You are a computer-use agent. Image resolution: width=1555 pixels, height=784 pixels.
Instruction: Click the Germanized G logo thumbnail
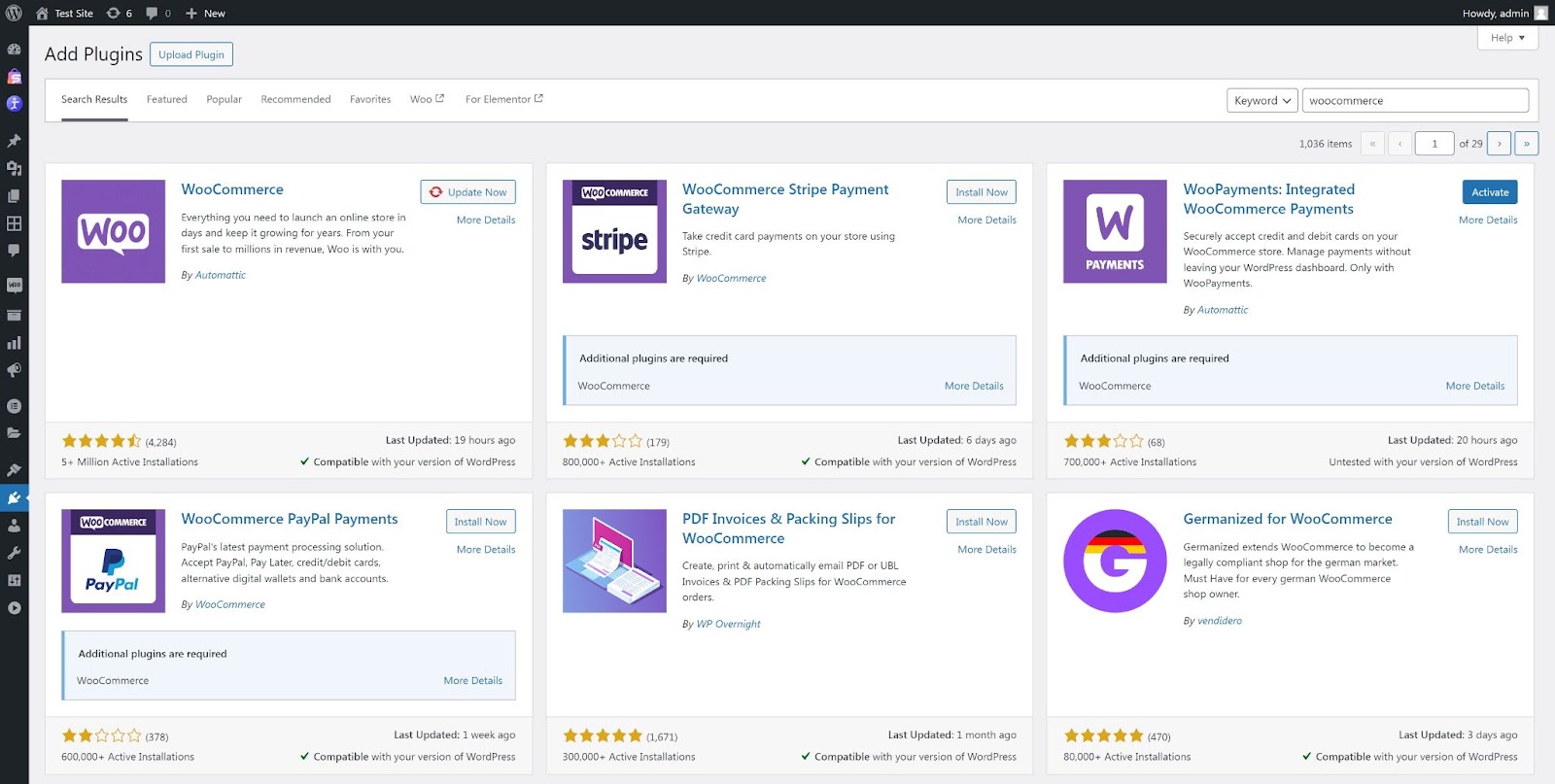pyautogui.click(x=1115, y=561)
